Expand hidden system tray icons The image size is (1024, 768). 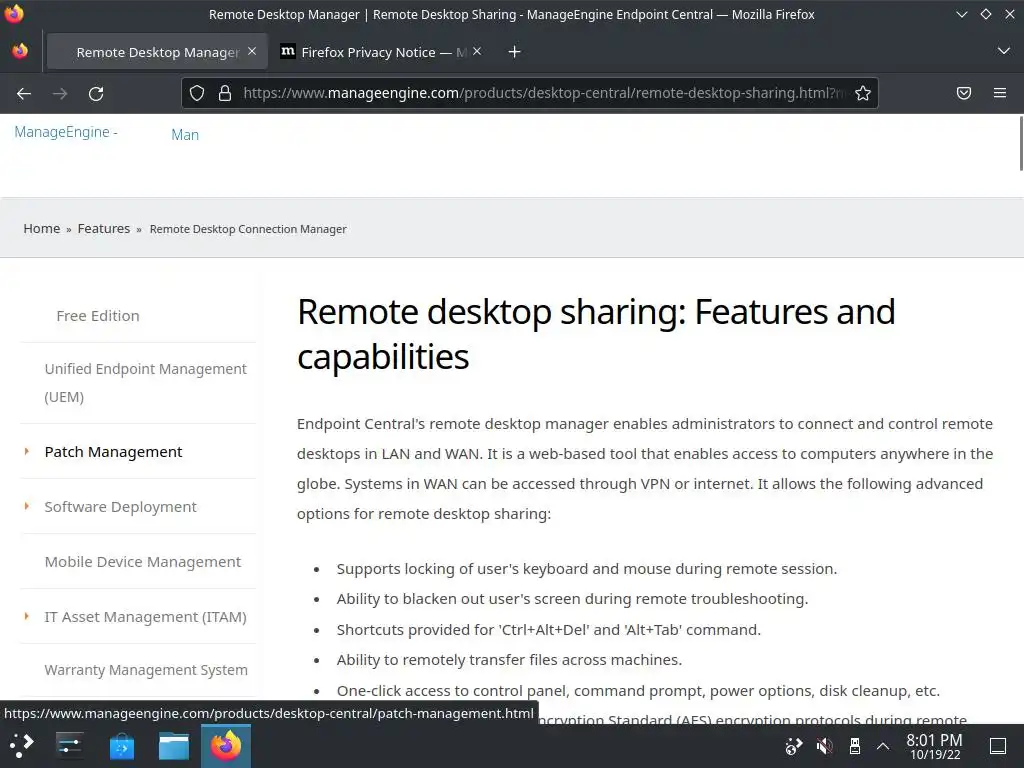pyautogui.click(x=883, y=746)
